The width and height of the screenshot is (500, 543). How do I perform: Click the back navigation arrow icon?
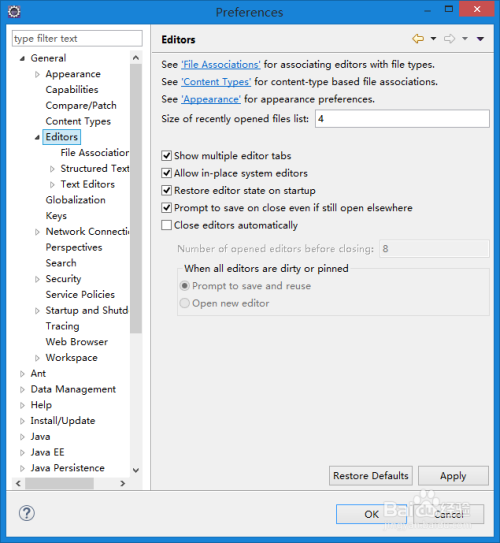coord(418,38)
